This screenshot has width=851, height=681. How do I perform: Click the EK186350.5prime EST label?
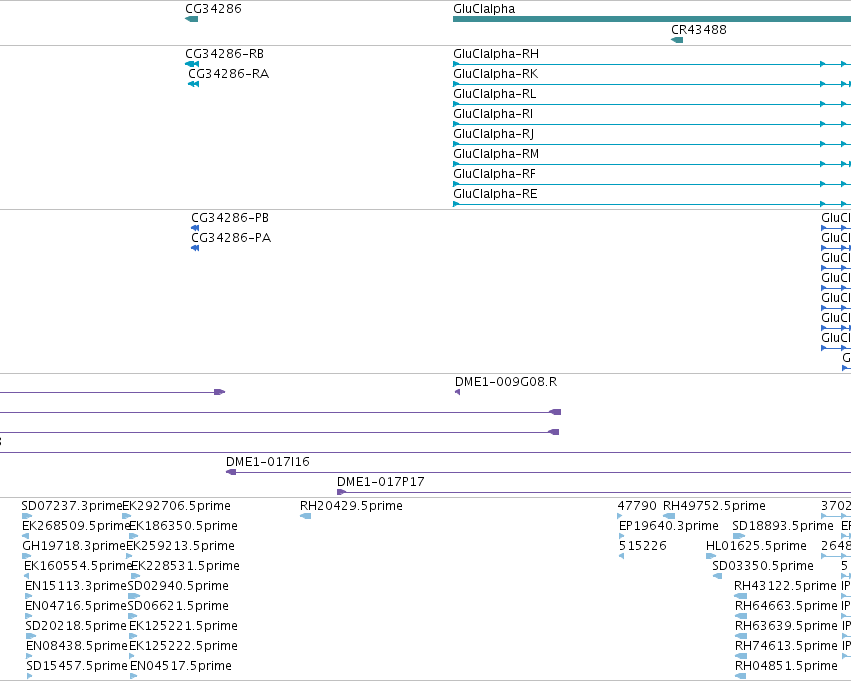click(183, 526)
